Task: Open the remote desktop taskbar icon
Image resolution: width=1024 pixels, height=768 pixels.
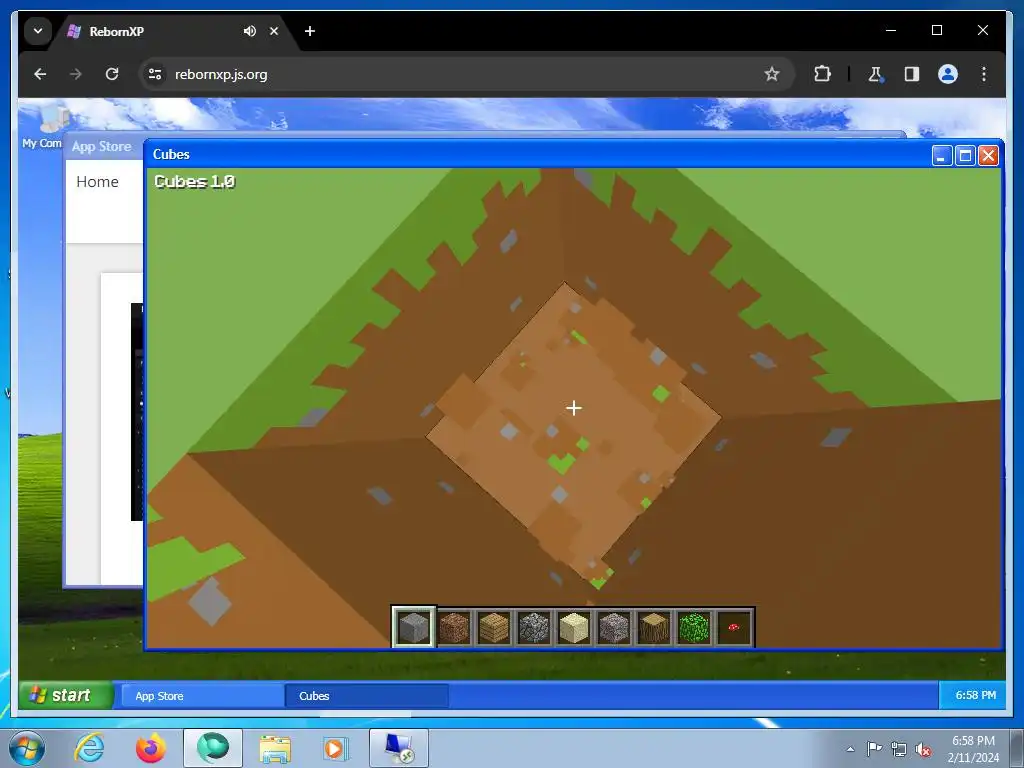Action: [399, 748]
